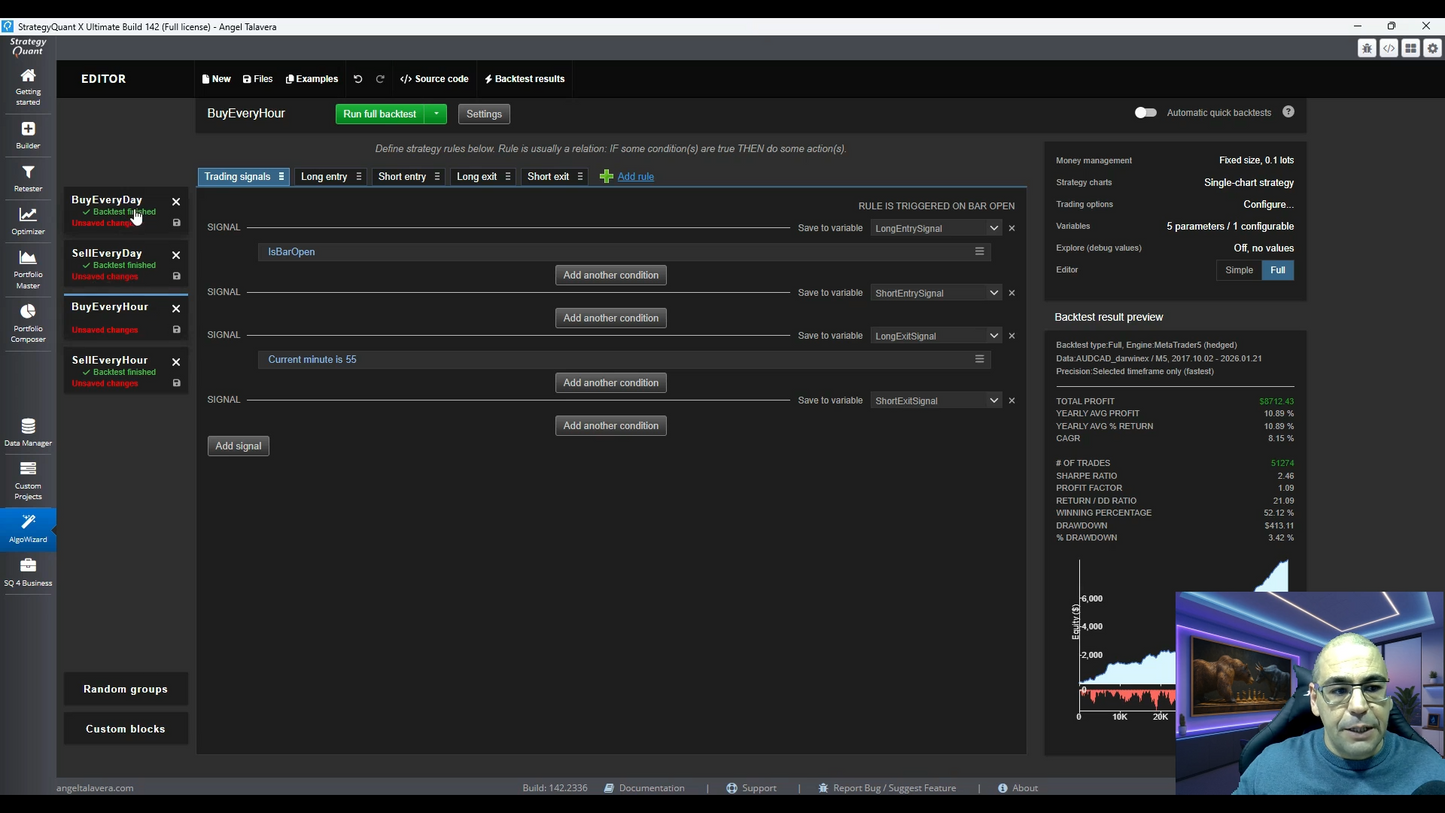The image size is (1445, 813).
Task: Open the Examples menu
Action: (x=312, y=79)
